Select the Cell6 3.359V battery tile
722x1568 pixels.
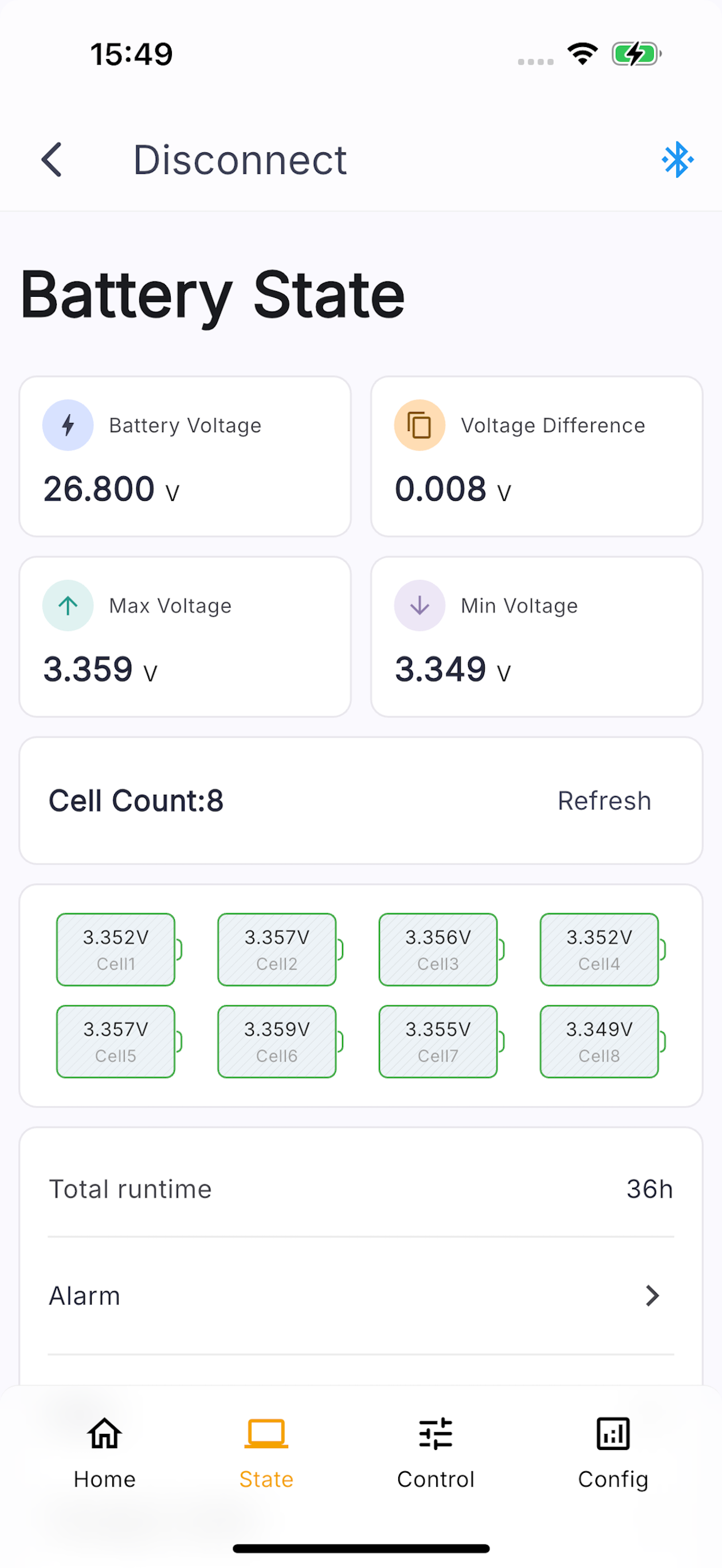[280, 1041]
